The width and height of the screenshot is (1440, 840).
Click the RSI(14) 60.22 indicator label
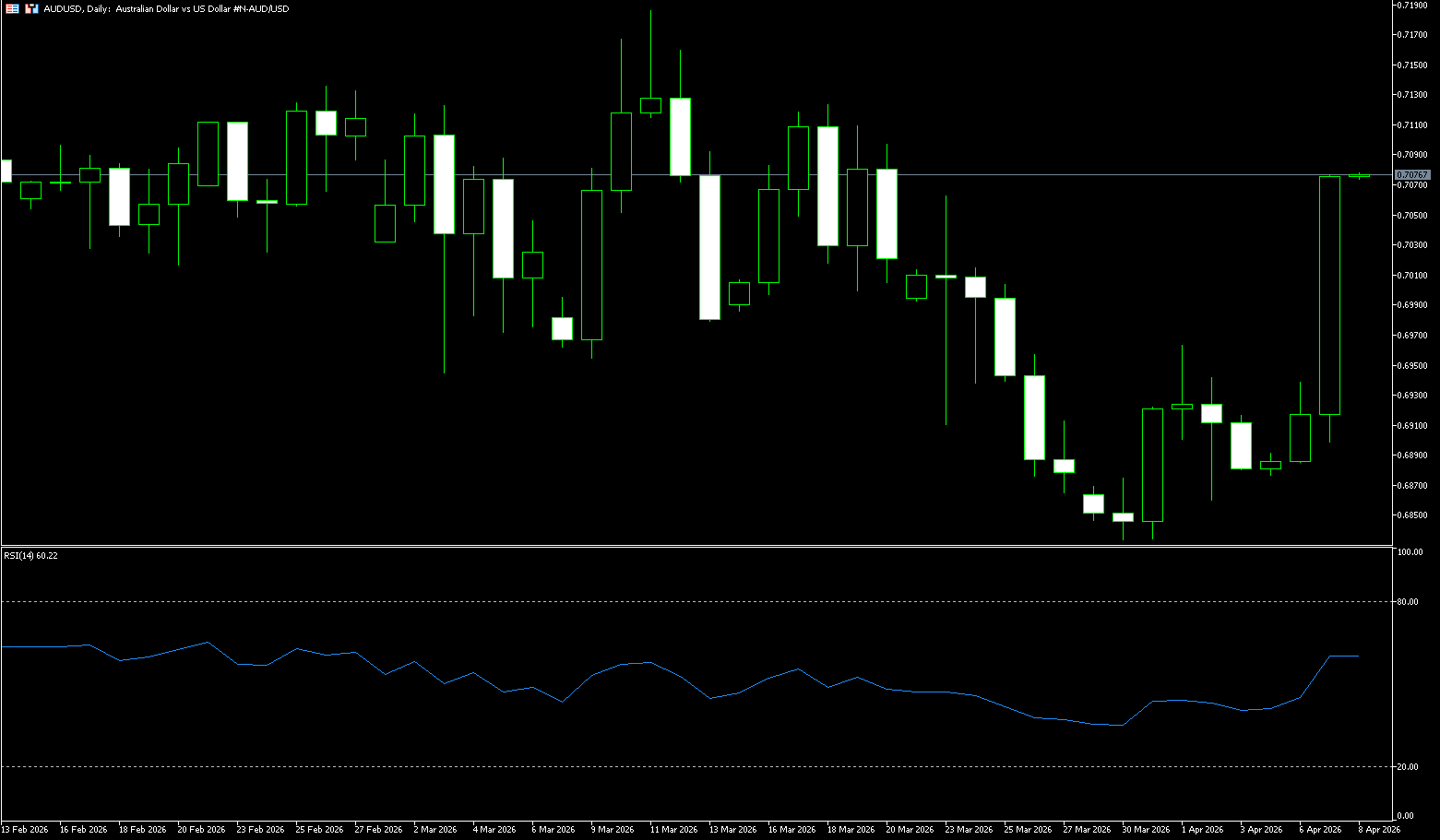click(30, 555)
